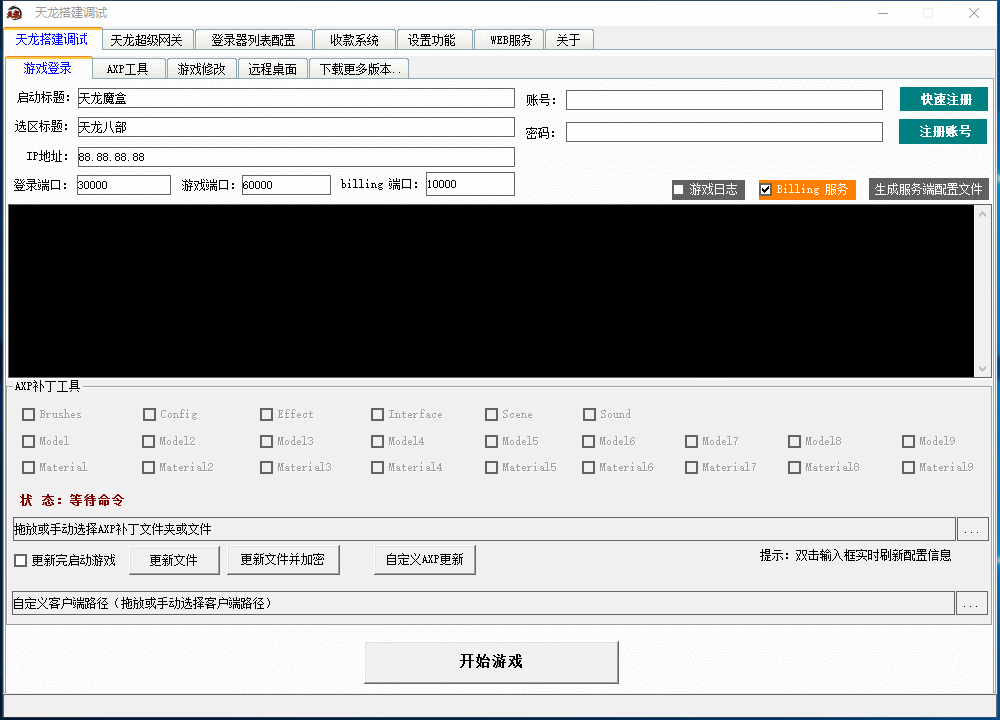
Task: Click the 自定义AXP更新 button
Action: pyautogui.click(x=425, y=559)
